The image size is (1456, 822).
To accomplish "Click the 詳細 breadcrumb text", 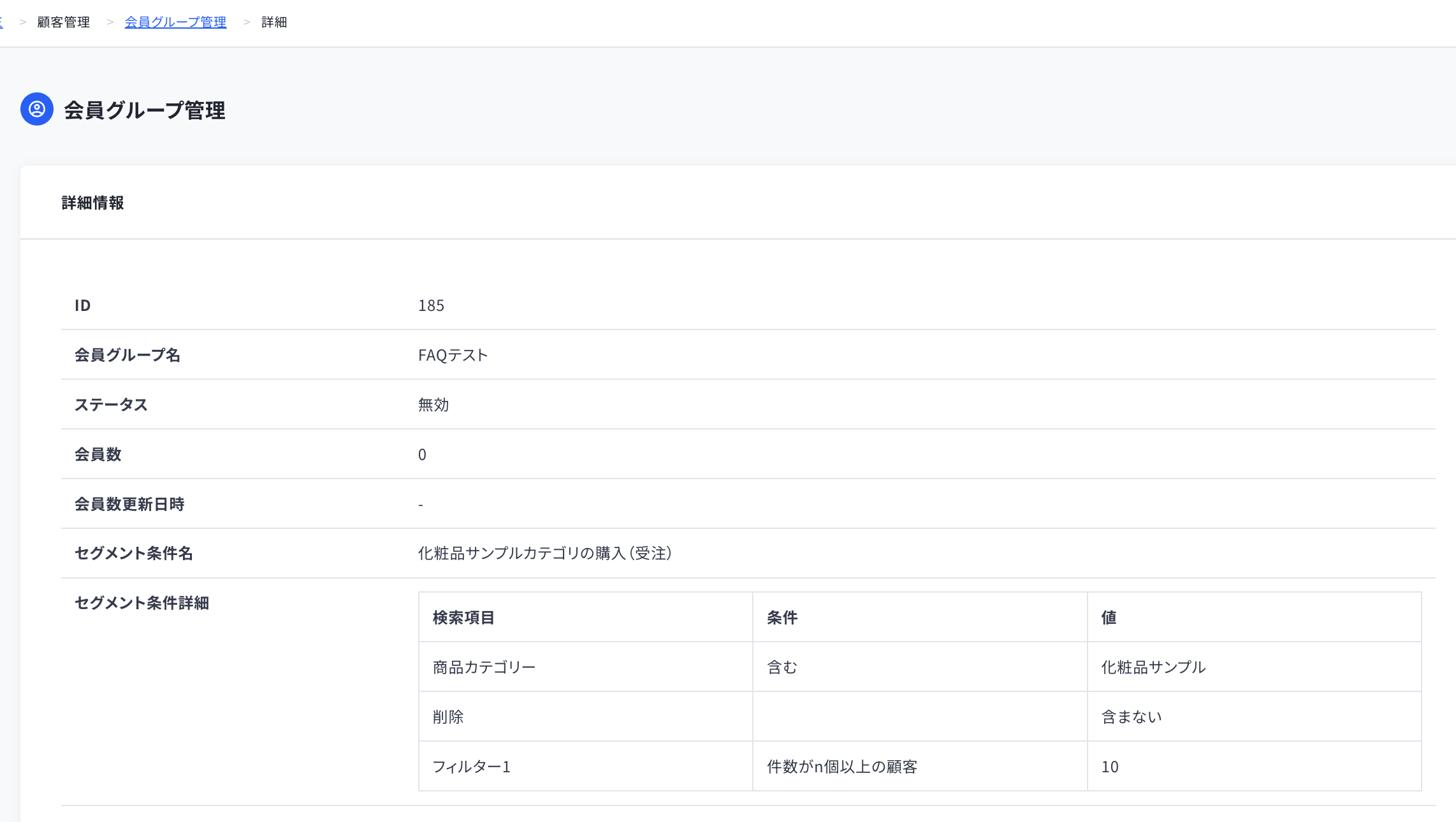I will (274, 22).
